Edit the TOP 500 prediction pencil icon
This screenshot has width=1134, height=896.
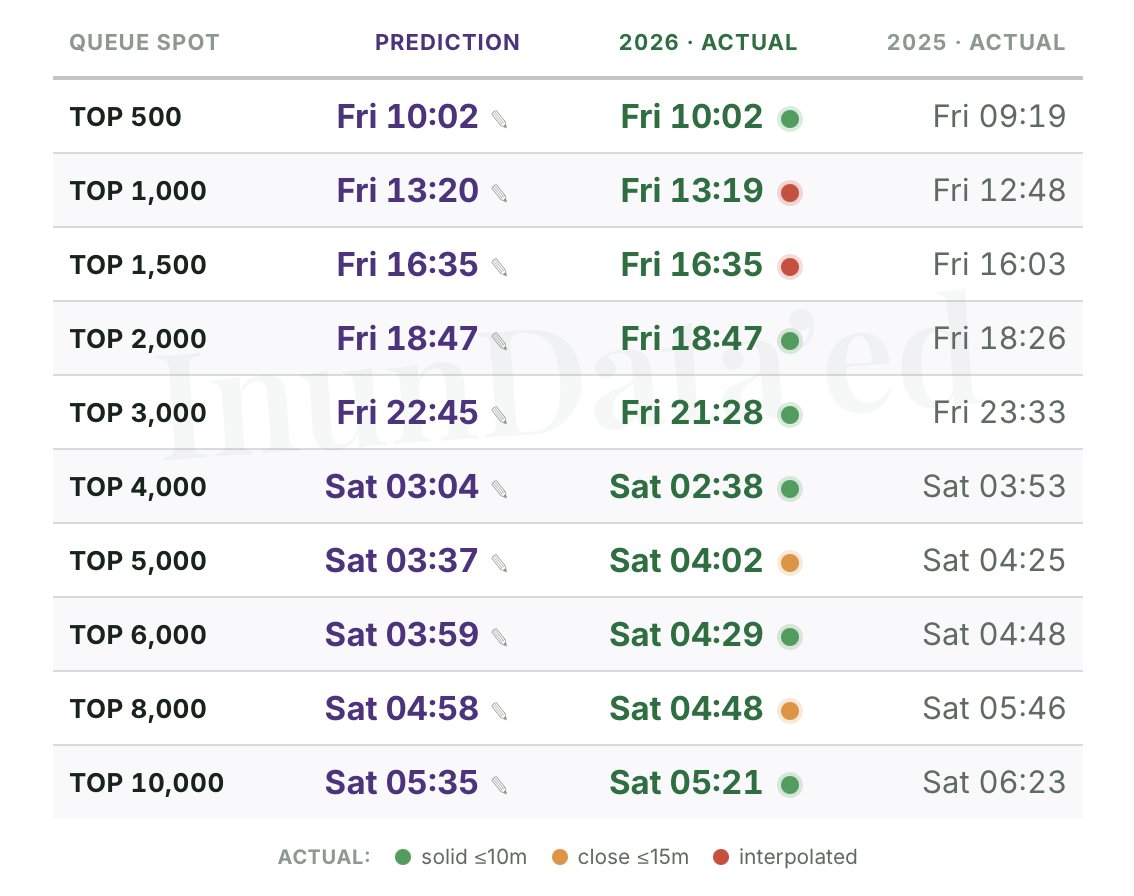coord(499,119)
